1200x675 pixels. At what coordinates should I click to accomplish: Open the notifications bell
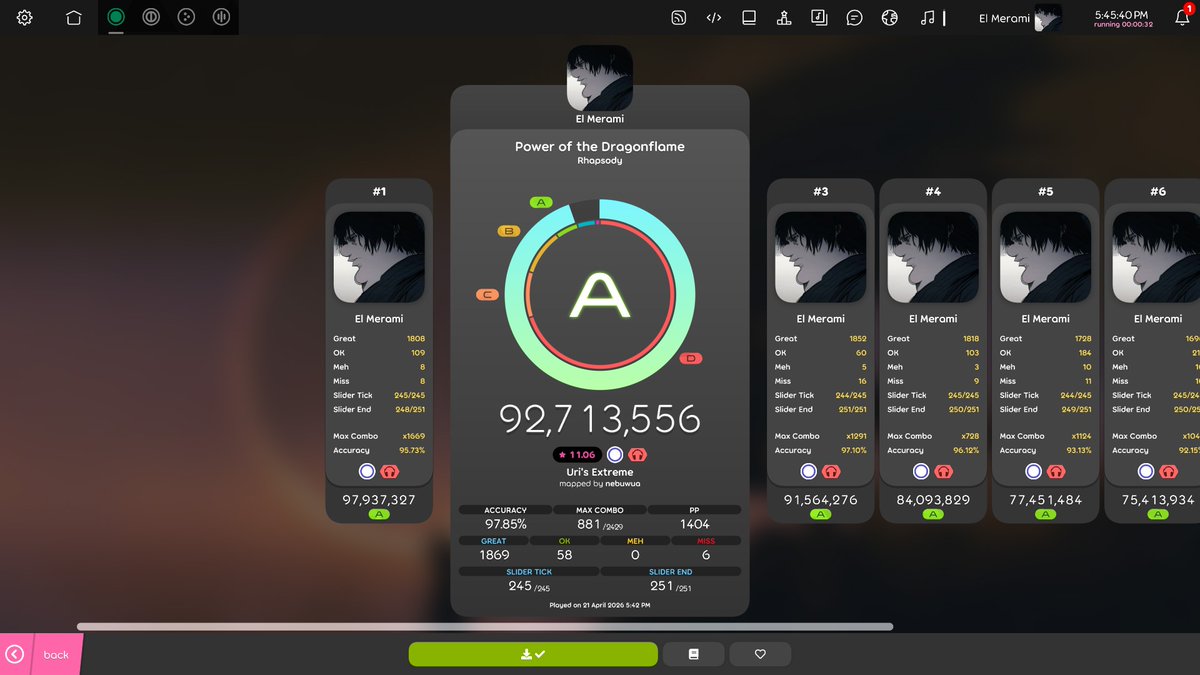[1182, 17]
